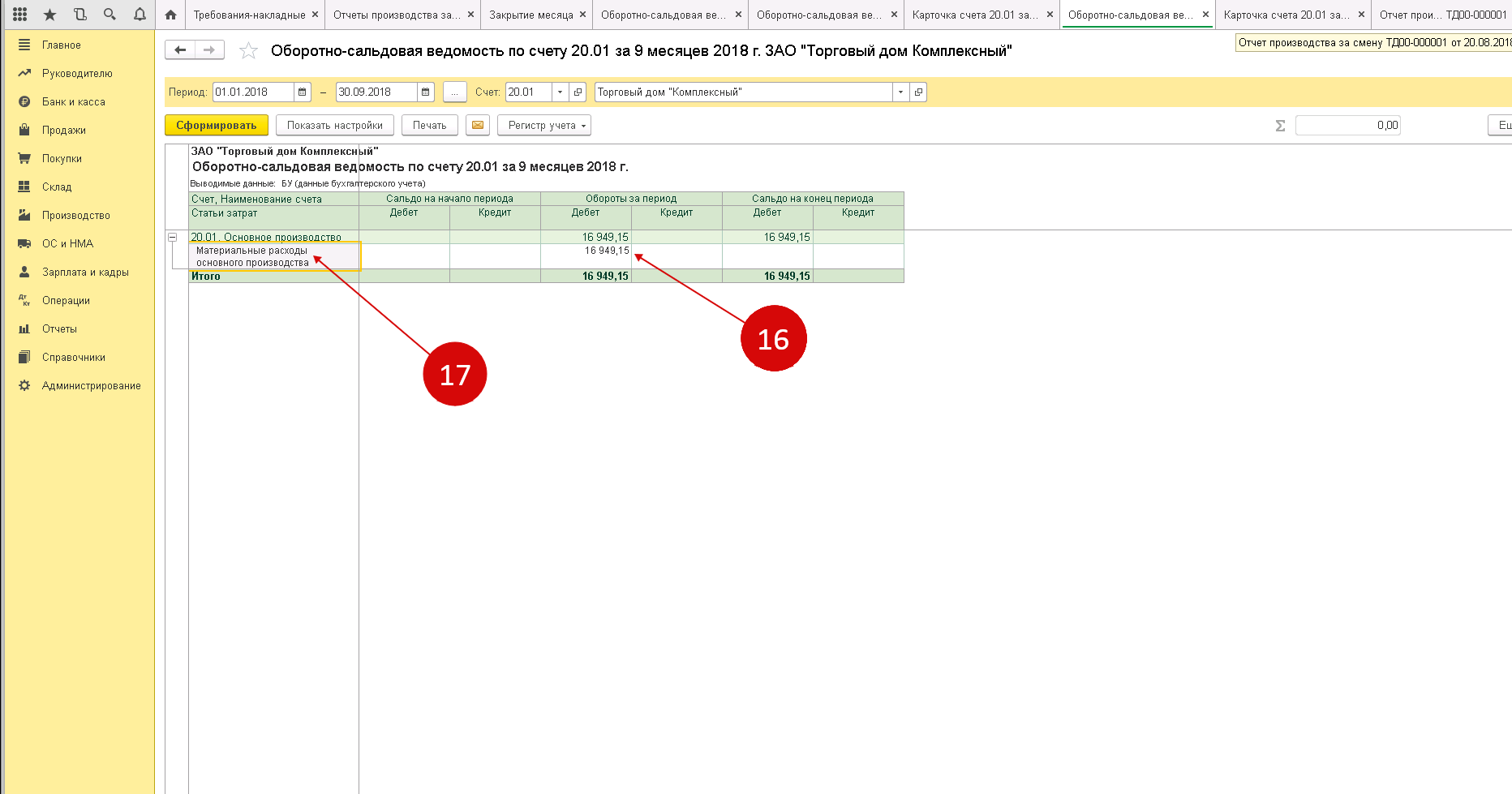The image size is (1512, 794).
Task: Close the Требования-накладные tab
Action: coord(315,15)
